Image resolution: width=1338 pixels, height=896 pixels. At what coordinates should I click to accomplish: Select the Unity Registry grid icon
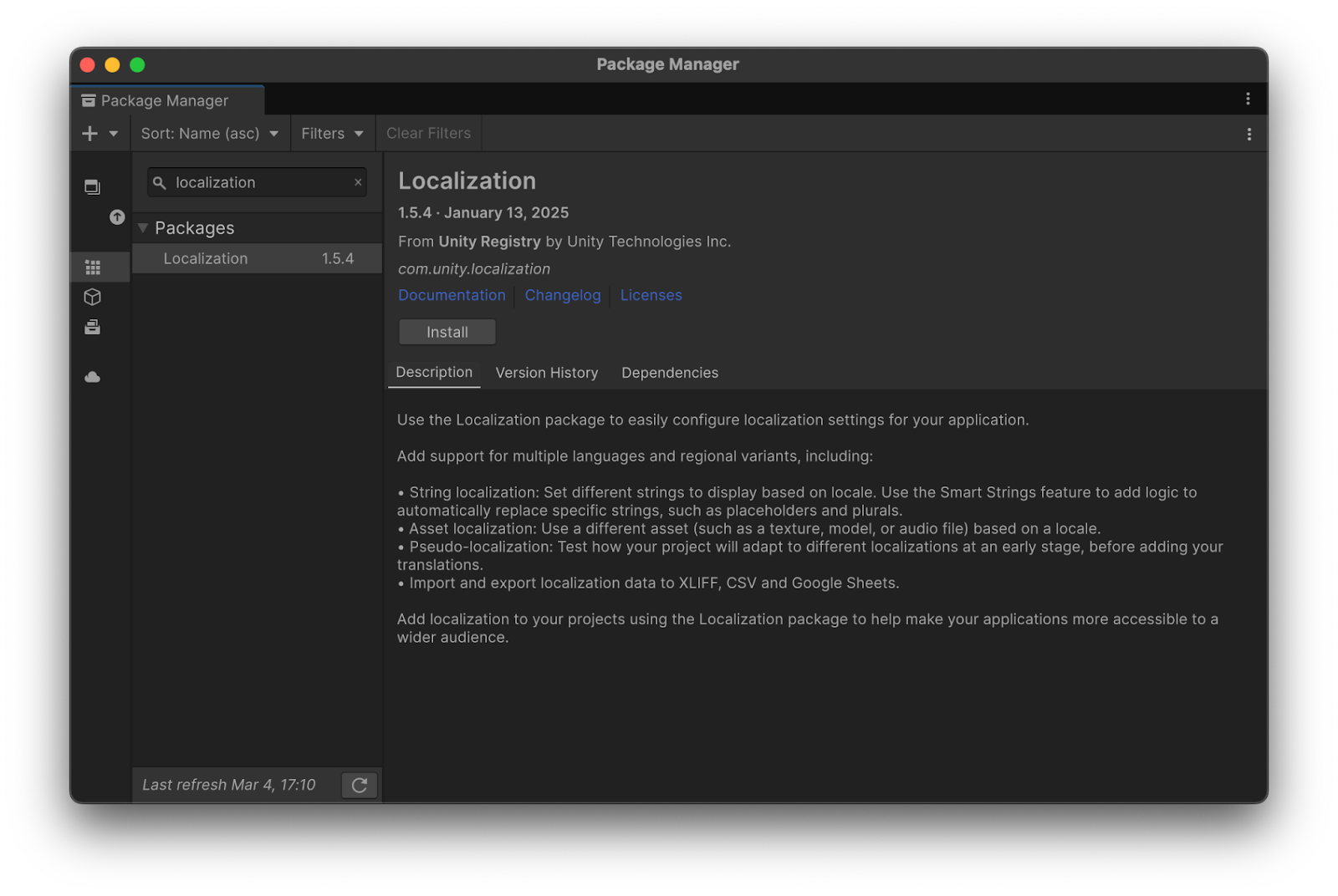(x=93, y=267)
